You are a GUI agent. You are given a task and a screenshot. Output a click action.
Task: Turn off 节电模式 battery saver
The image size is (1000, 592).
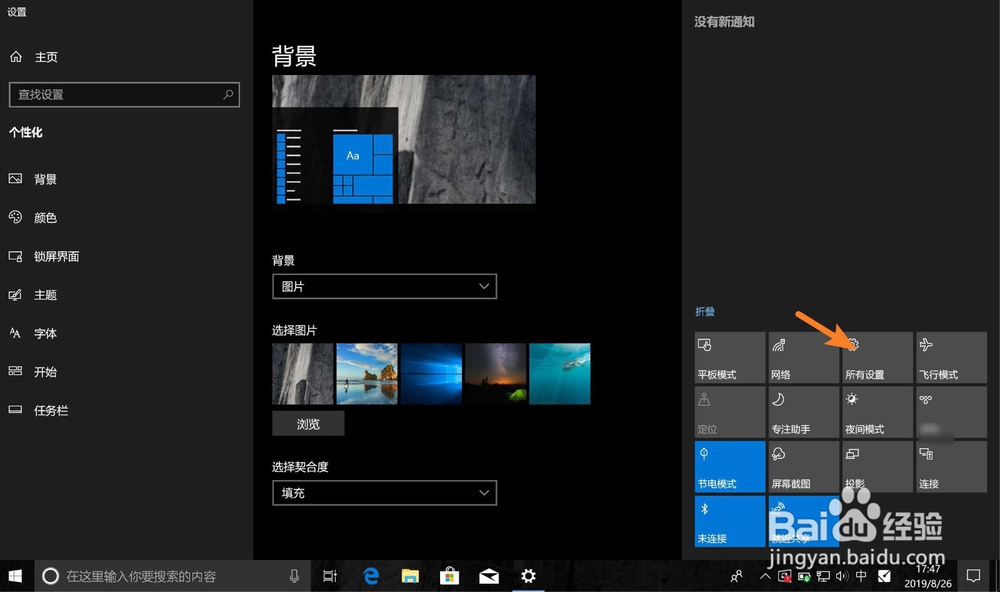coord(729,466)
